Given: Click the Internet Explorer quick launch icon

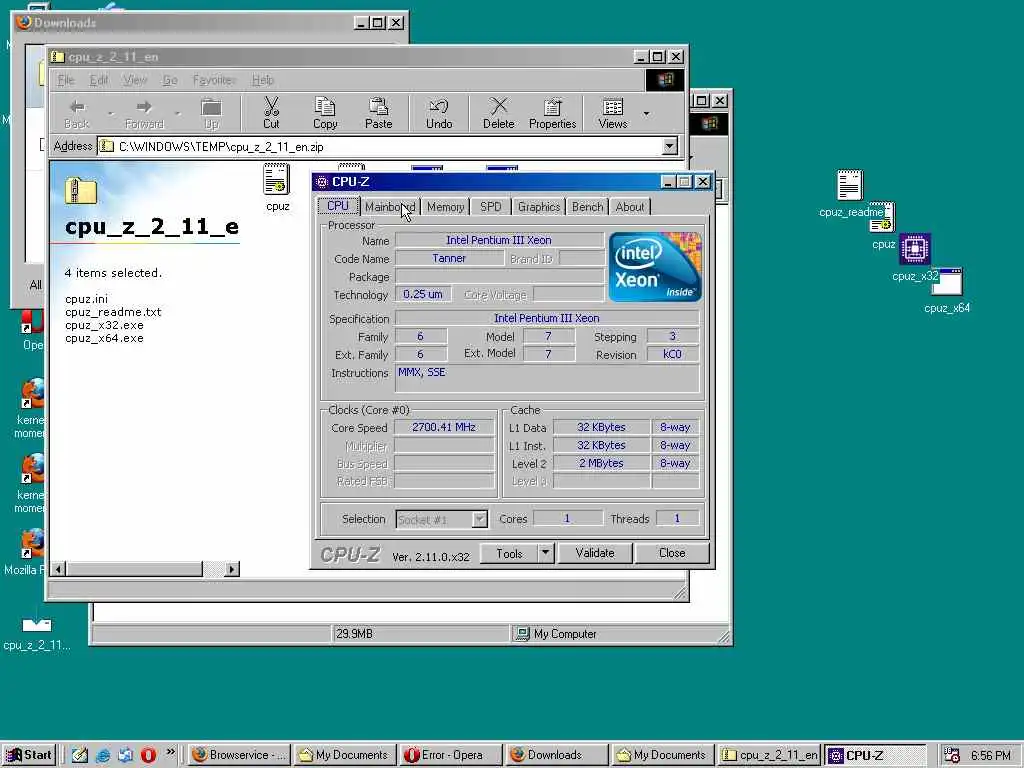Looking at the screenshot, I should coord(103,755).
